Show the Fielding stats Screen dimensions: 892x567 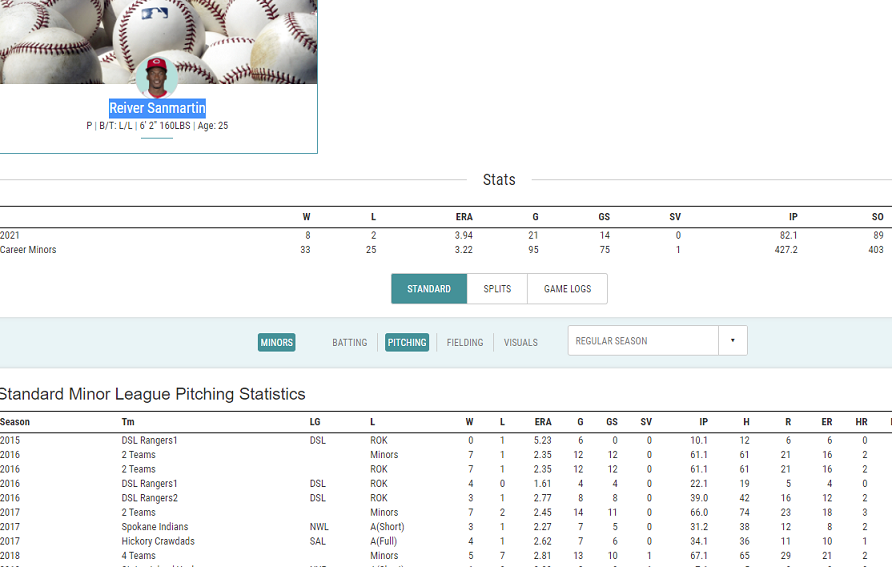[465, 342]
